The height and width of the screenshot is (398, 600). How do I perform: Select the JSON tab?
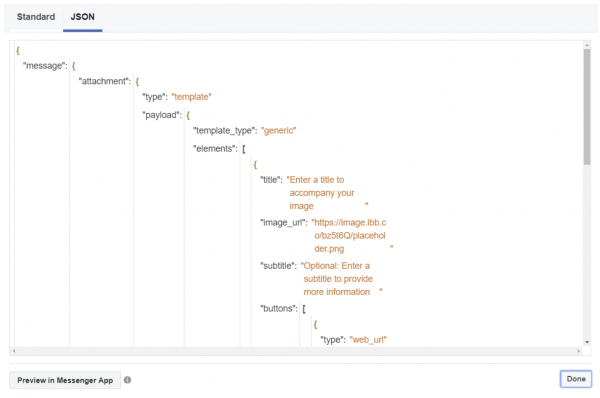pyautogui.click(x=82, y=17)
